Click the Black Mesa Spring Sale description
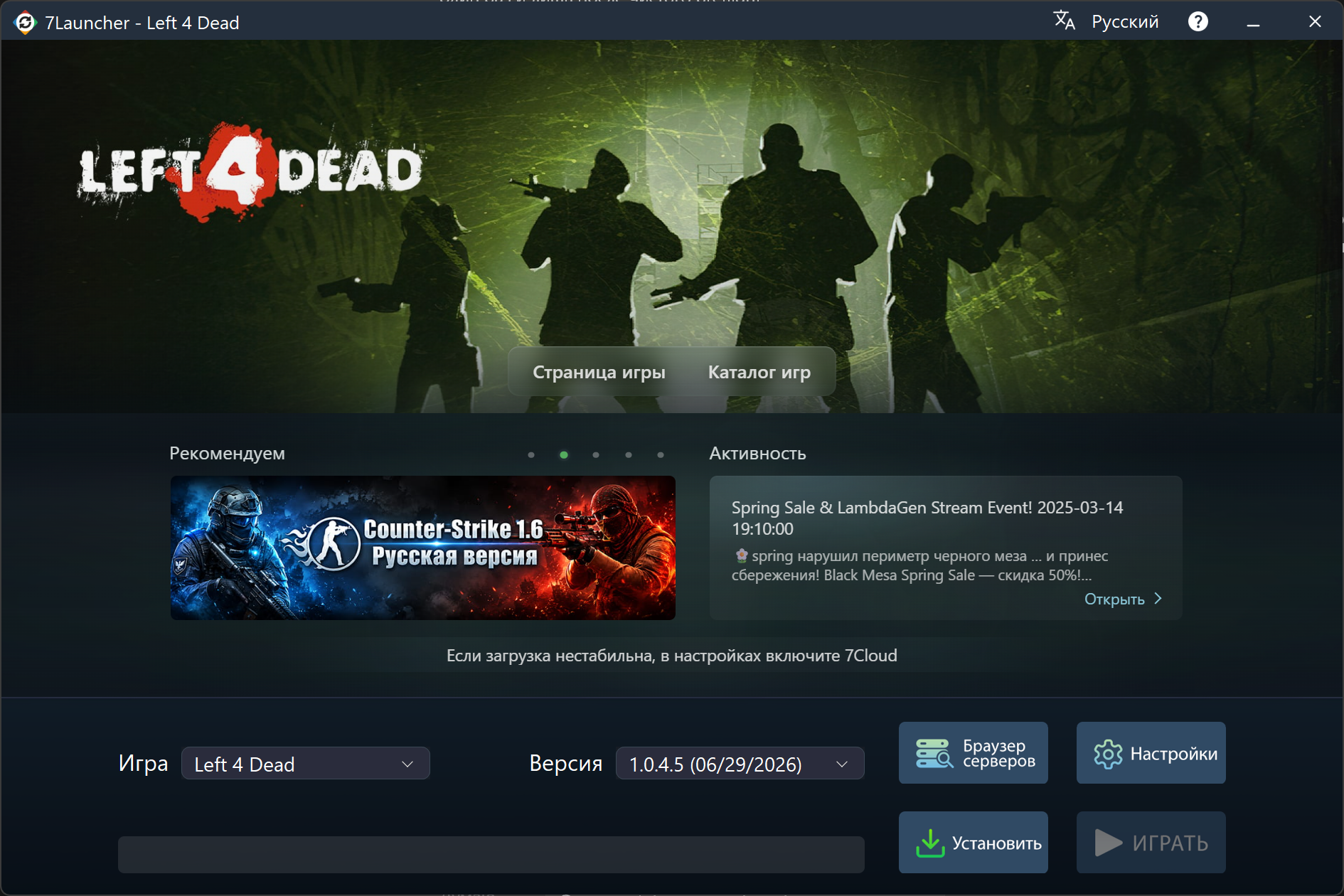The image size is (1344, 896). [920, 565]
